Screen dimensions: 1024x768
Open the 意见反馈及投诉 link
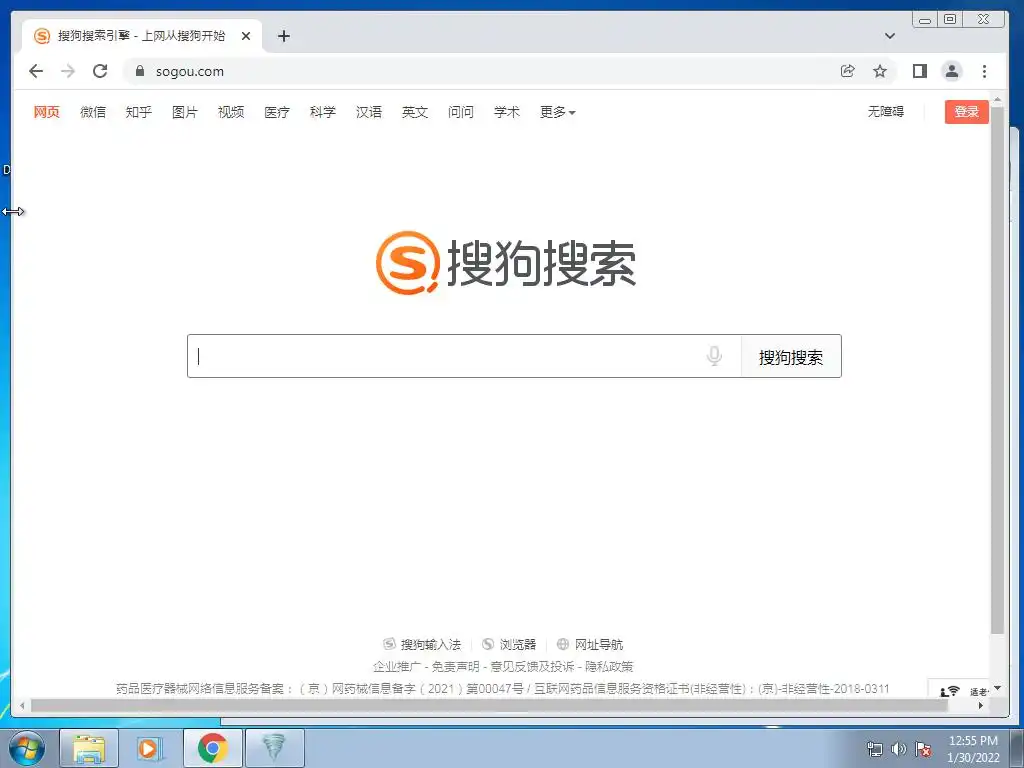532,666
